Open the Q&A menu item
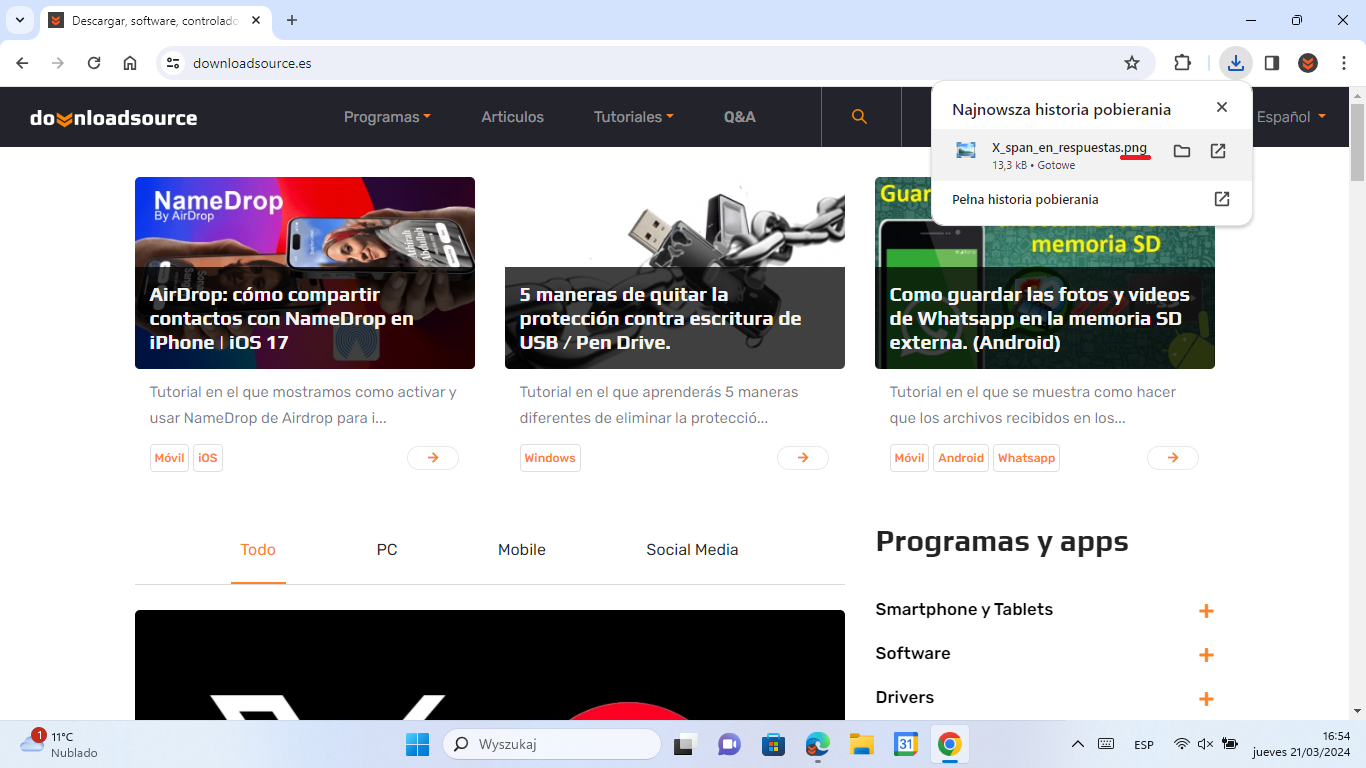 click(x=740, y=117)
